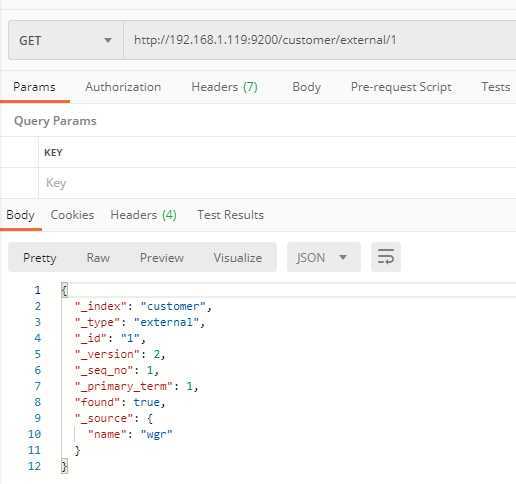
Task: Click the "_type" key on line 3
Action: 98,322
